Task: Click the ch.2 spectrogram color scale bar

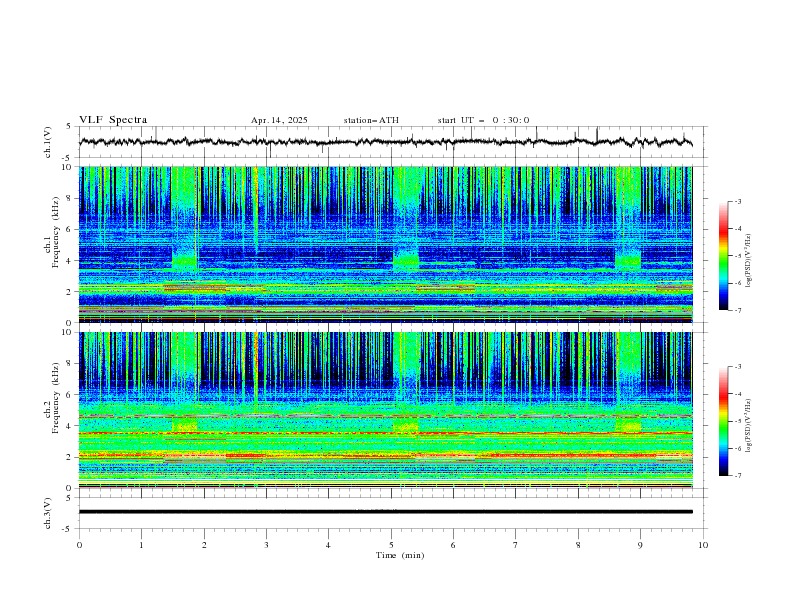Action: (724, 421)
